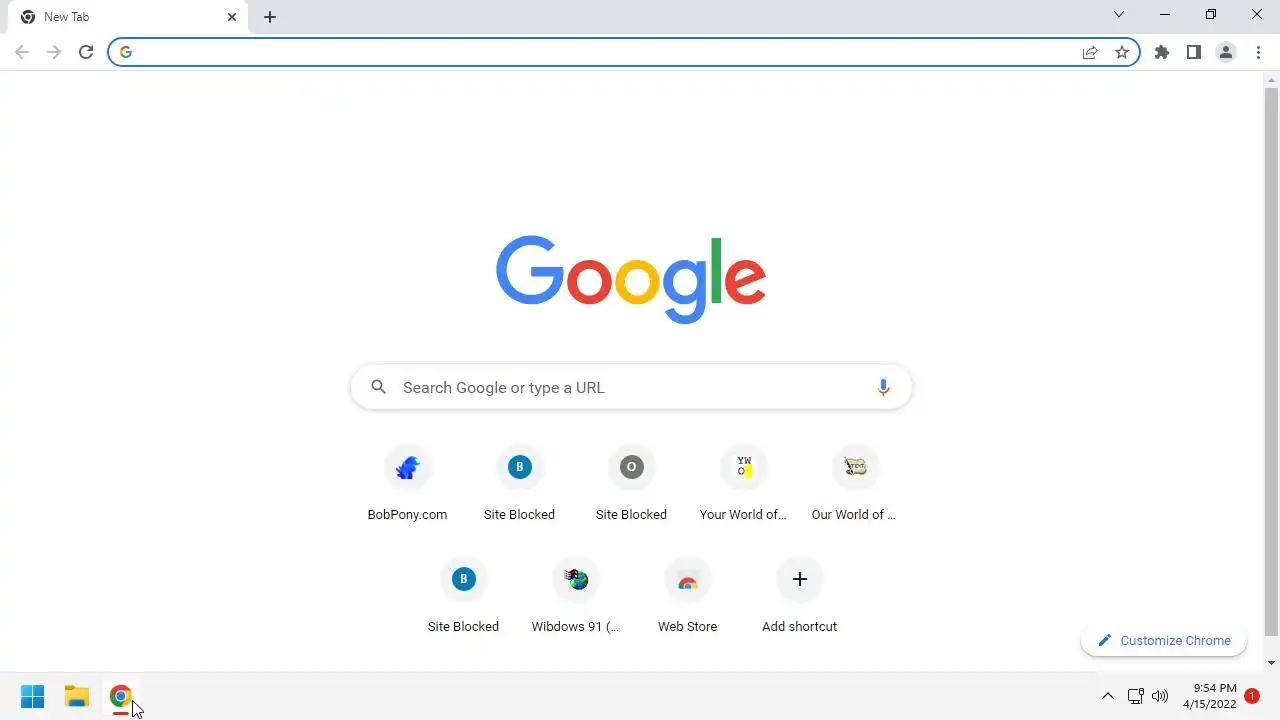Viewport: 1280px width, 720px height.
Task: Click the forward navigation arrow
Action: (x=54, y=52)
